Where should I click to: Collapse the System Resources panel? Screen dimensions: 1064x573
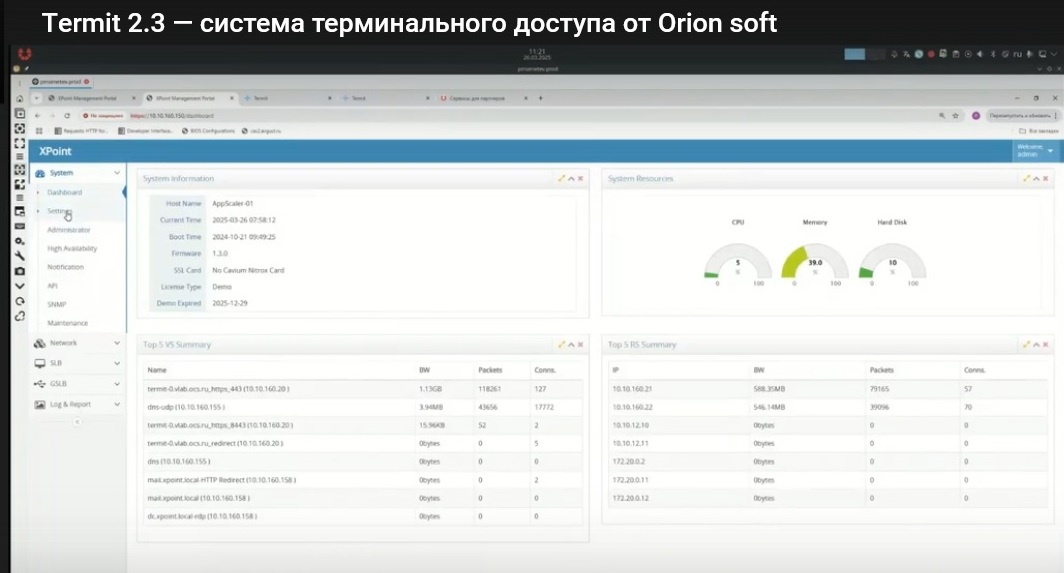tap(1036, 179)
